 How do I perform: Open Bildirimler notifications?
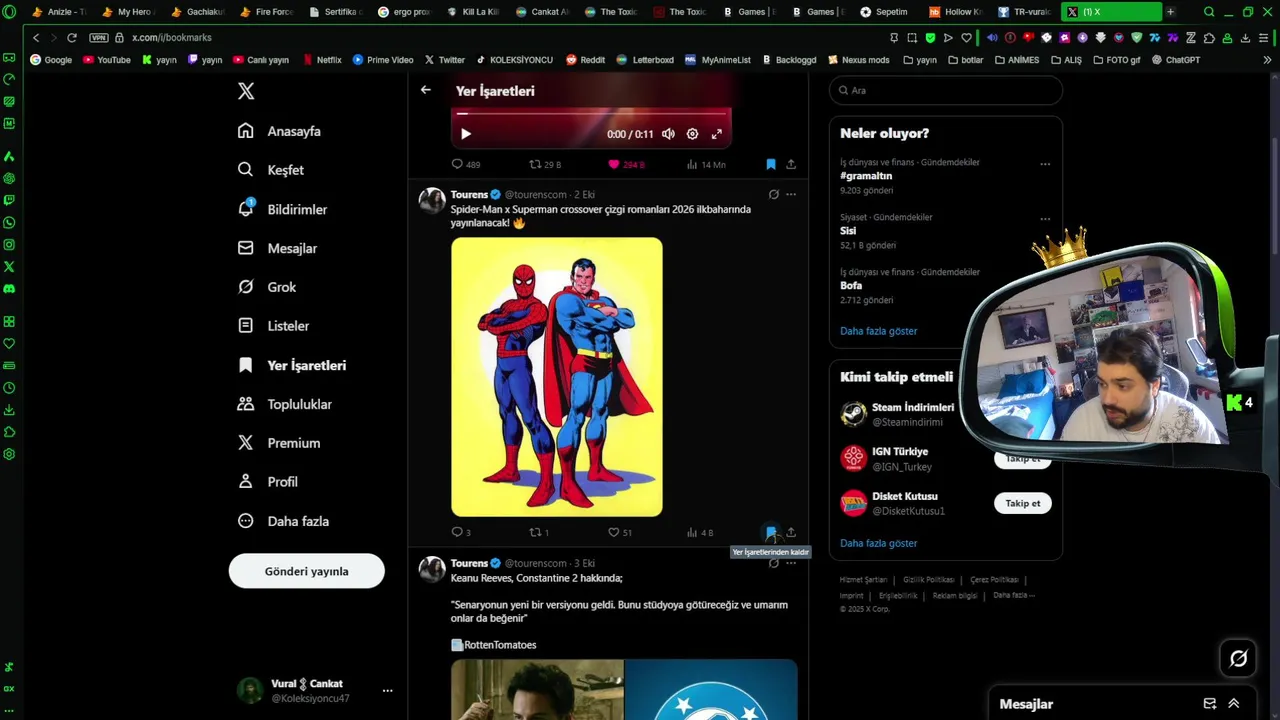(282, 209)
